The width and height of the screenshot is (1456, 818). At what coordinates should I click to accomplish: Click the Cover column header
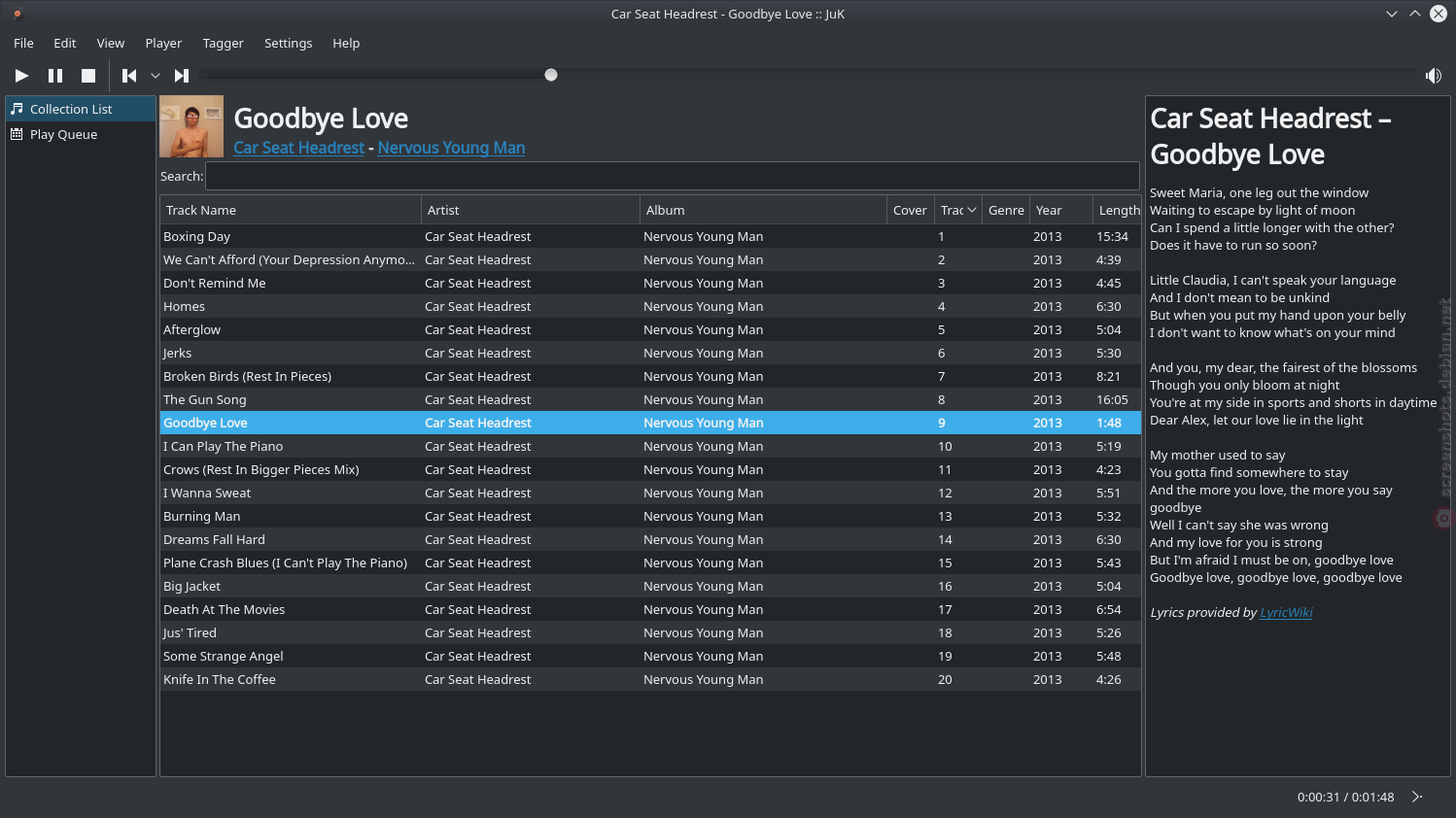[x=911, y=210]
